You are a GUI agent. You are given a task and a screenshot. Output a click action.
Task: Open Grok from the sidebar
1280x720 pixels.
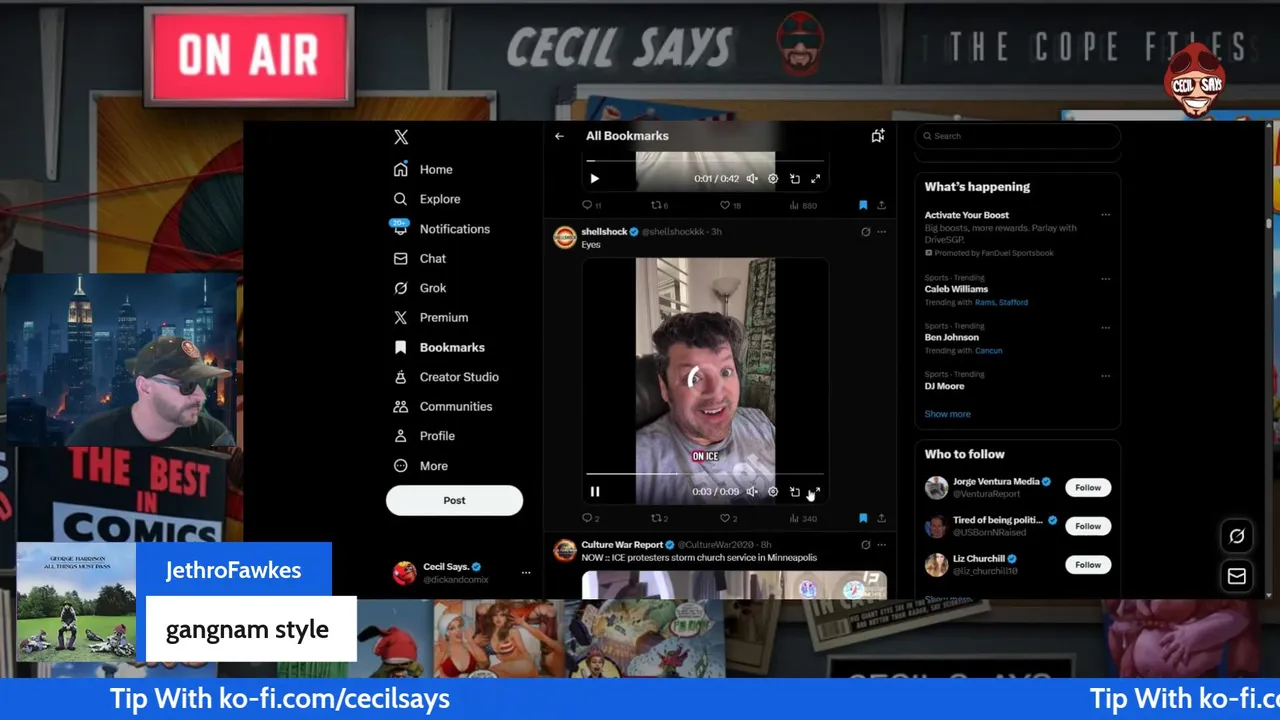pos(420,288)
